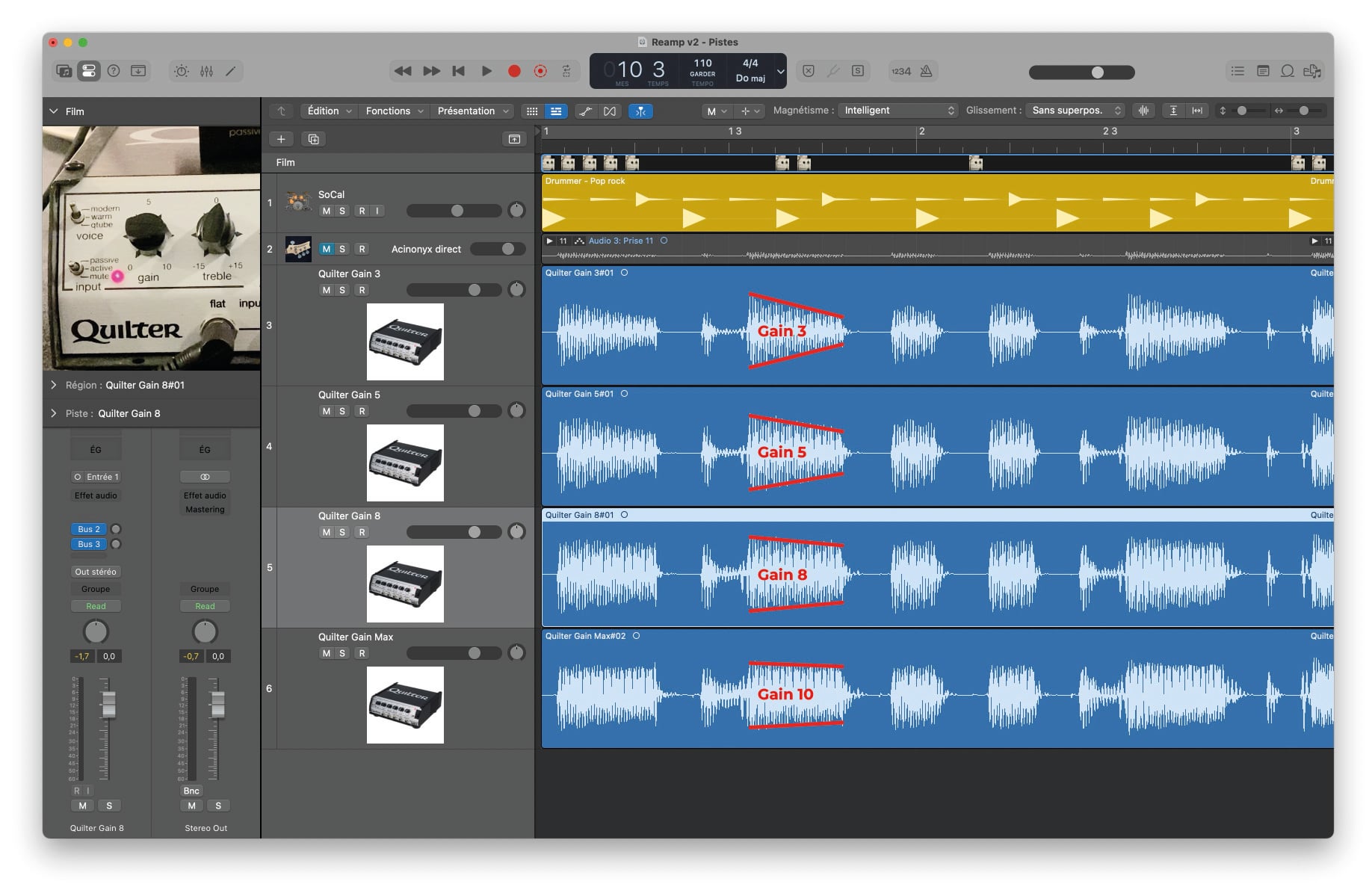Start playback with the Play button
Image resolution: width=1372 pixels, height=893 pixels.
click(486, 71)
